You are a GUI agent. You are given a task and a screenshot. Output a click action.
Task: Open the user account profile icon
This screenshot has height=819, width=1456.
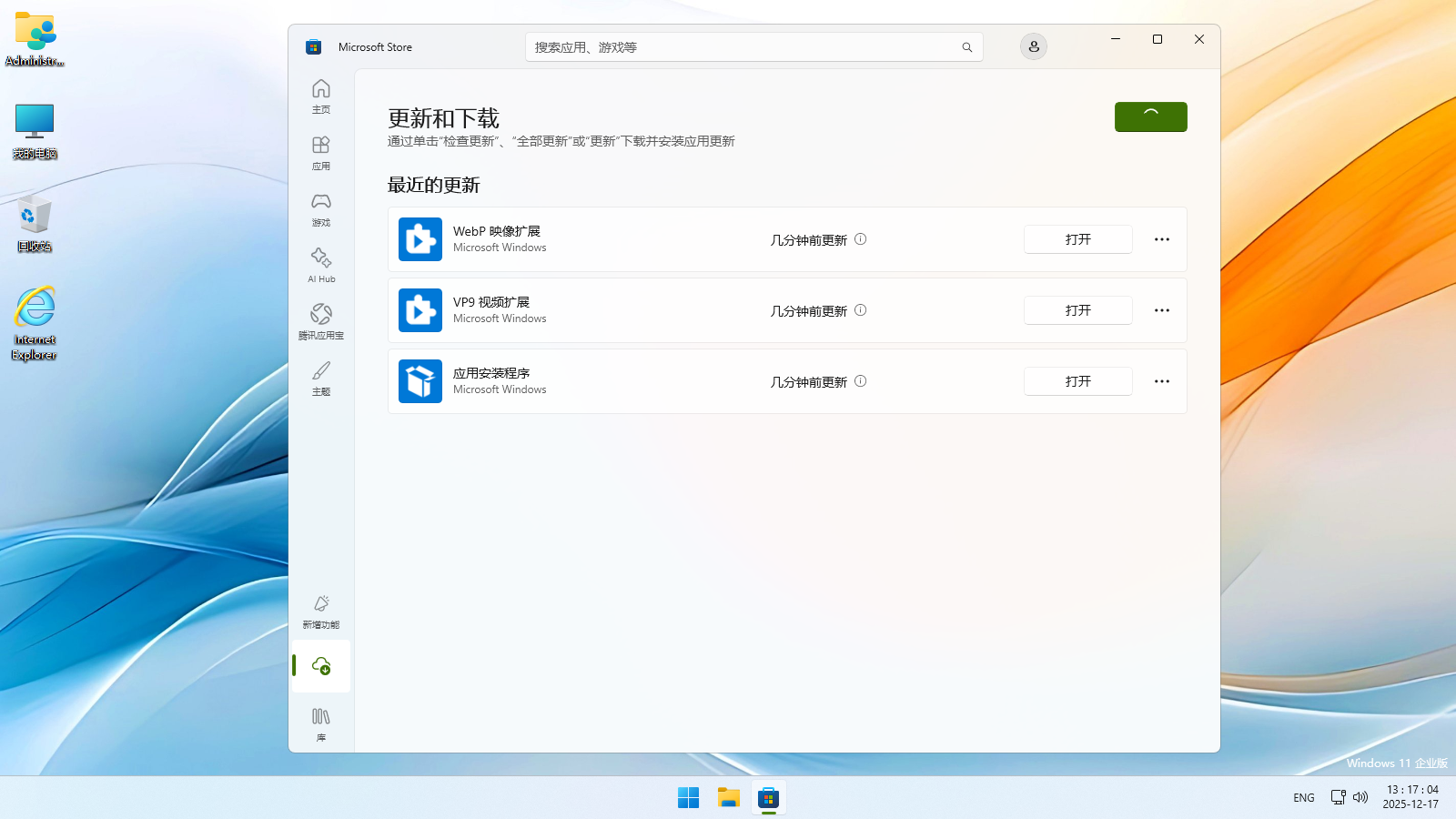1034,46
